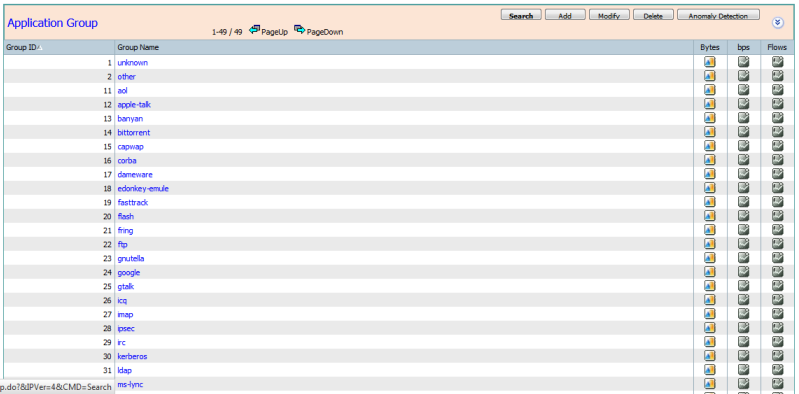This screenshot has width=799, height=394.
Task: Open Flows report for ipsec row
Action: pos(777,328)
